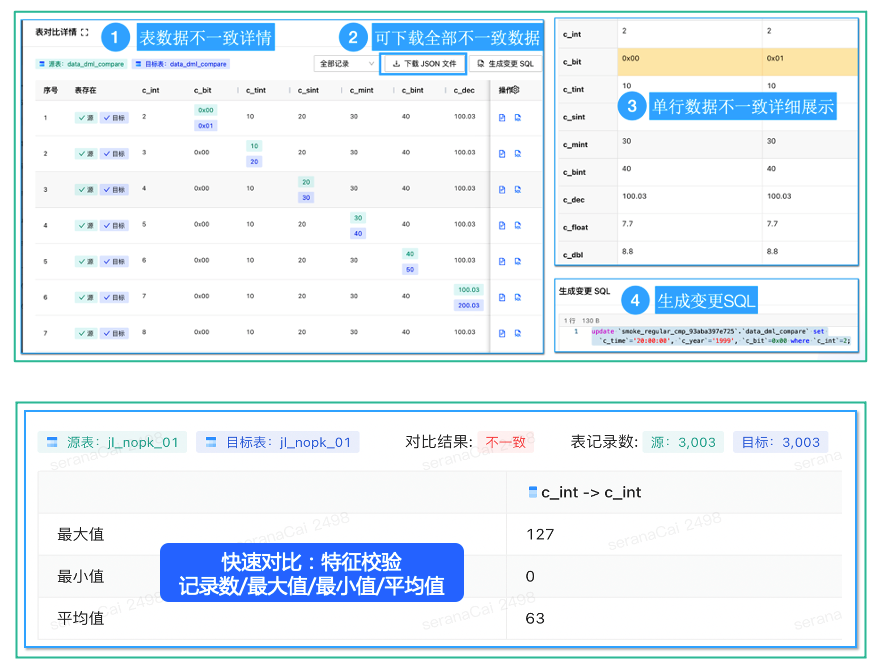
Task: Generate SQL icon for row 5
Action: pos(518,261)
